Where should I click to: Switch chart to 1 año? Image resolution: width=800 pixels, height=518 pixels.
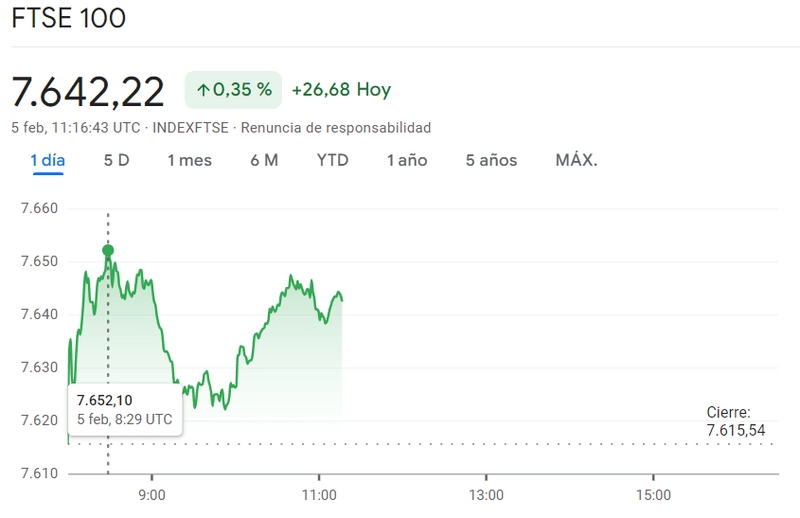[x=407, y=160]
